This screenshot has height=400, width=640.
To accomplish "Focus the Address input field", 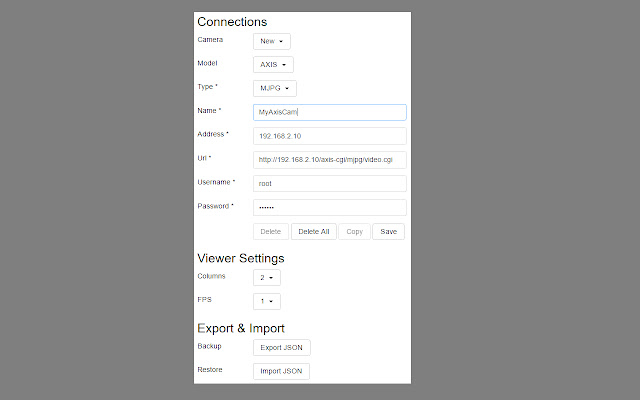I will coord(329,136).
